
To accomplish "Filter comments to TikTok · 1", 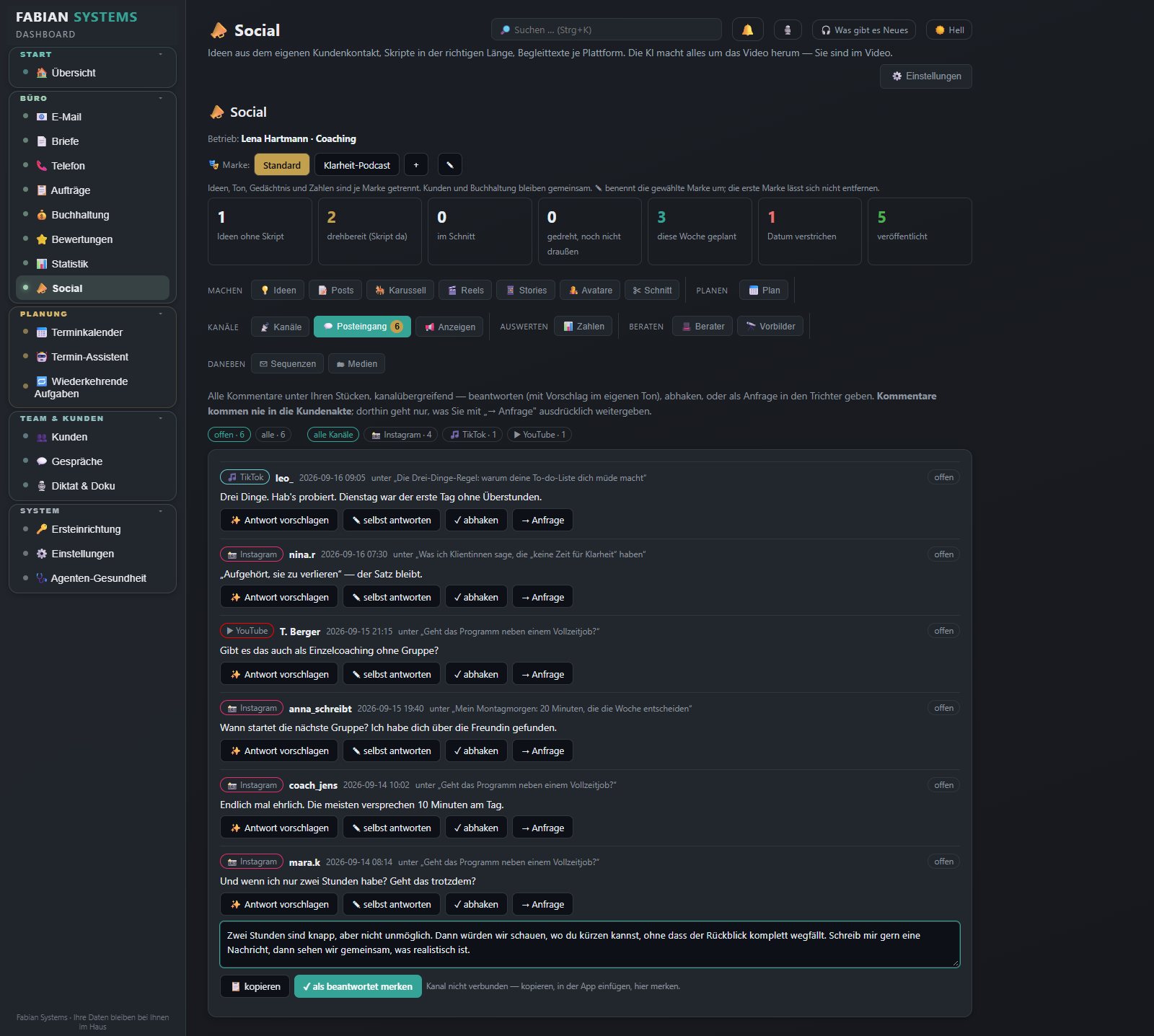I will coord(473,434).
